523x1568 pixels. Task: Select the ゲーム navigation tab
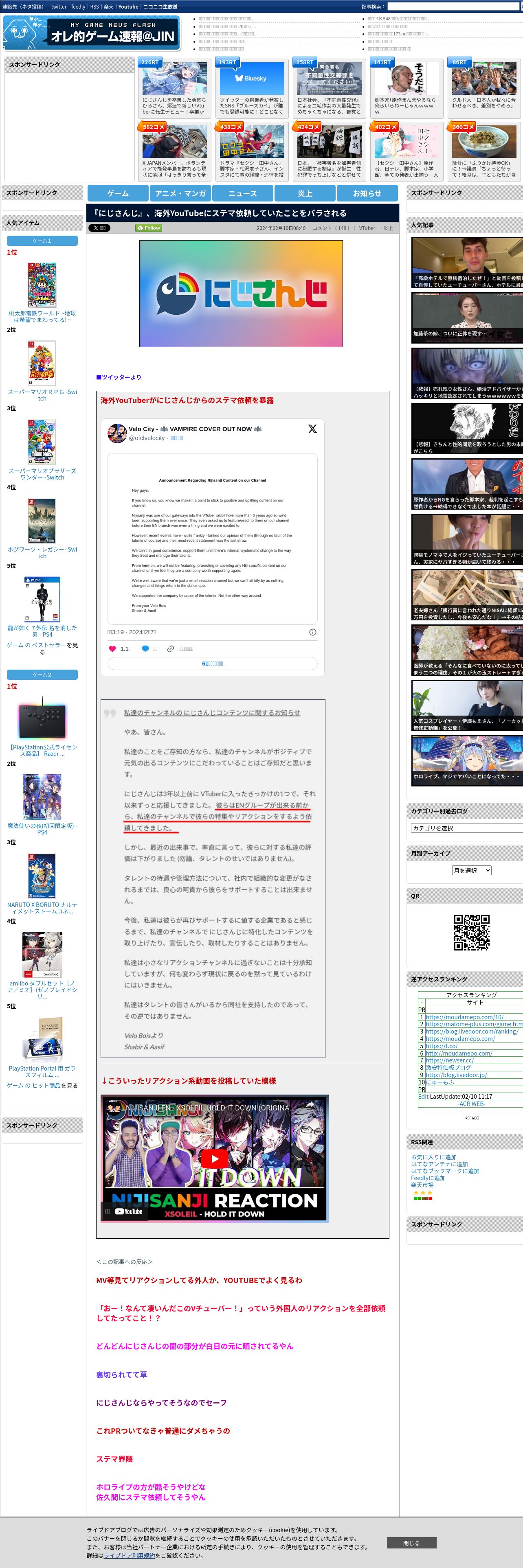[118, 193]
